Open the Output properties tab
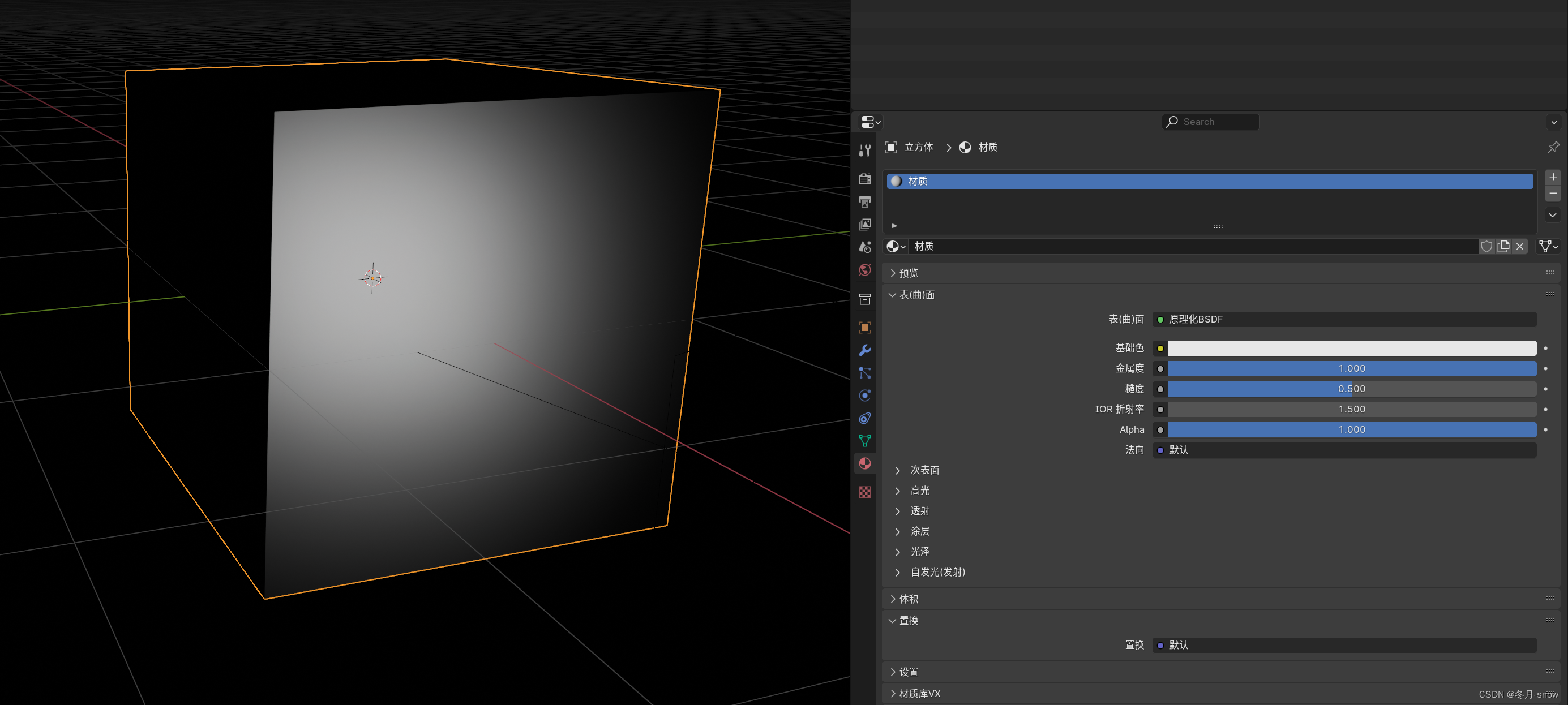Screen dimensions: 1568x705 point(864,201)
